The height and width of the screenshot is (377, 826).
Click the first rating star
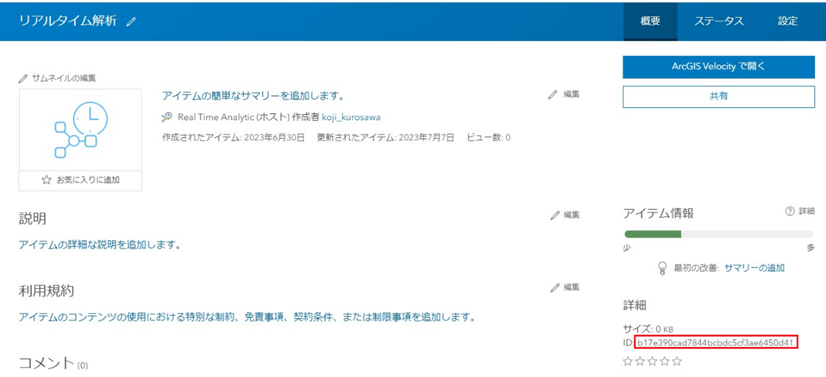pos(627,361)
